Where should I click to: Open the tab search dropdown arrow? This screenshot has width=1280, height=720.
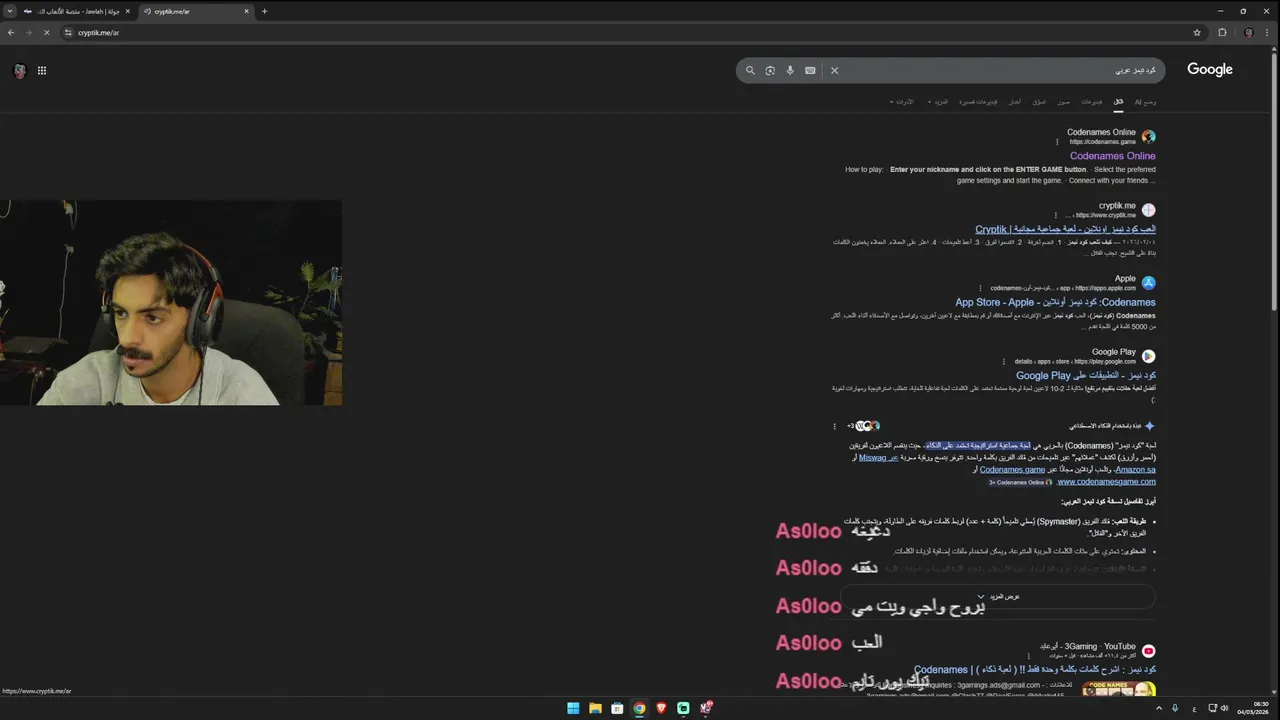pos(10,11)
